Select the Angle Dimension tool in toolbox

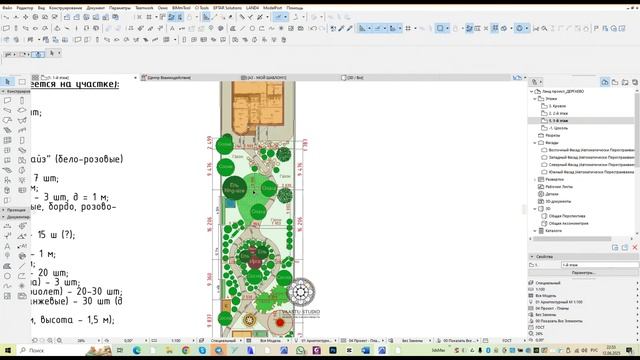(x=22, y=236)
